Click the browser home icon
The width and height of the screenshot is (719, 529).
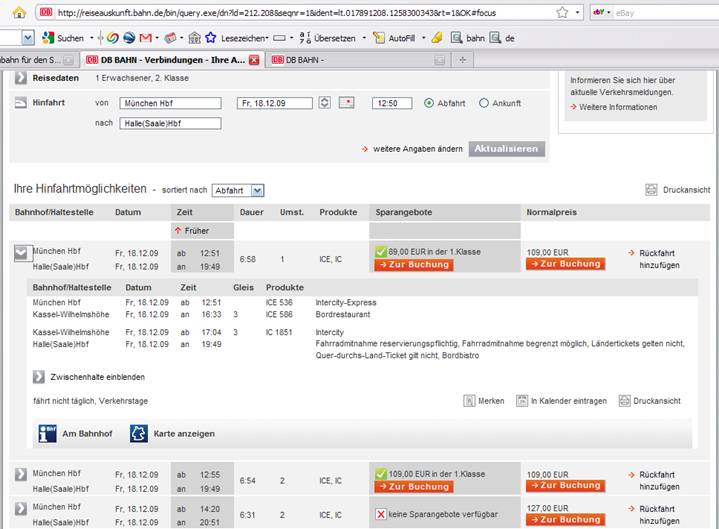[18, 13]
